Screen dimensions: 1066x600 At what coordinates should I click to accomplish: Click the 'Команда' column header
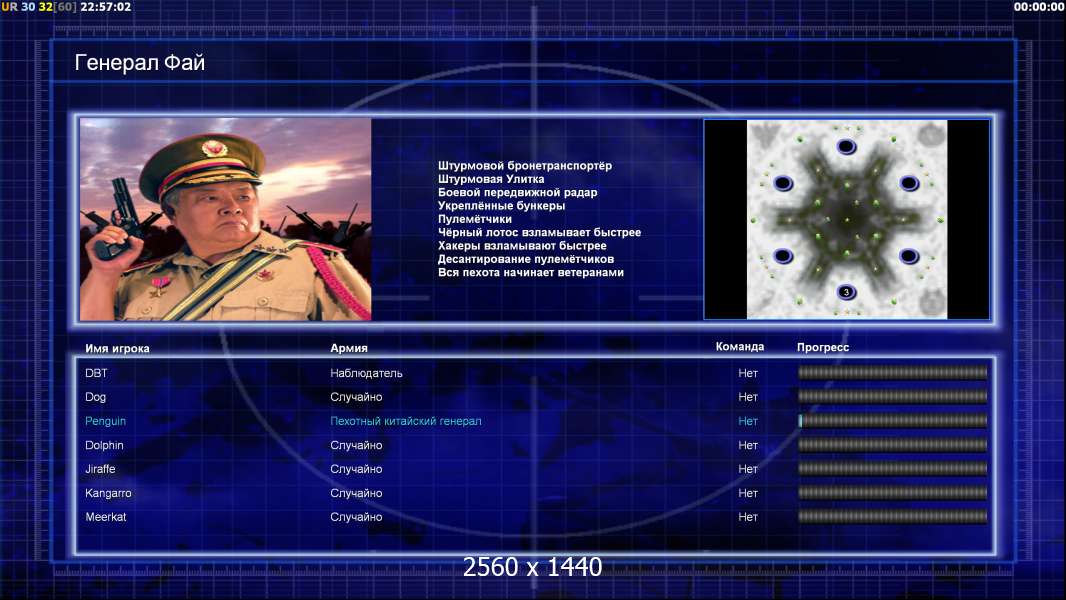point(740,347)
